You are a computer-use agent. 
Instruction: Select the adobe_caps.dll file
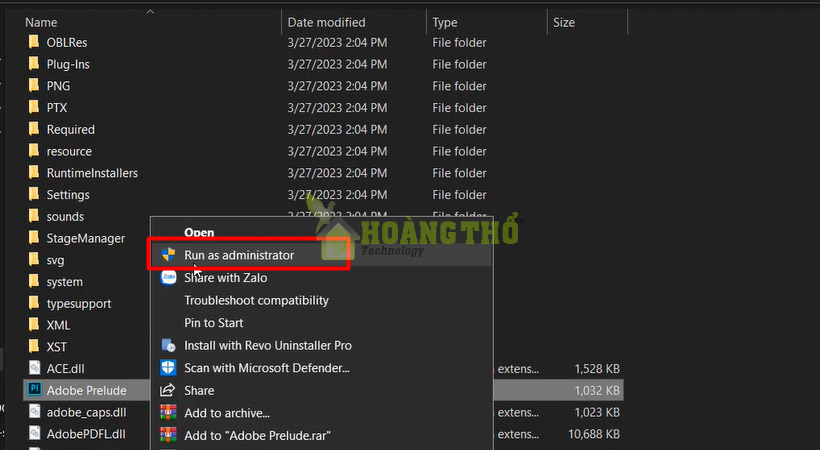point(86,412)
